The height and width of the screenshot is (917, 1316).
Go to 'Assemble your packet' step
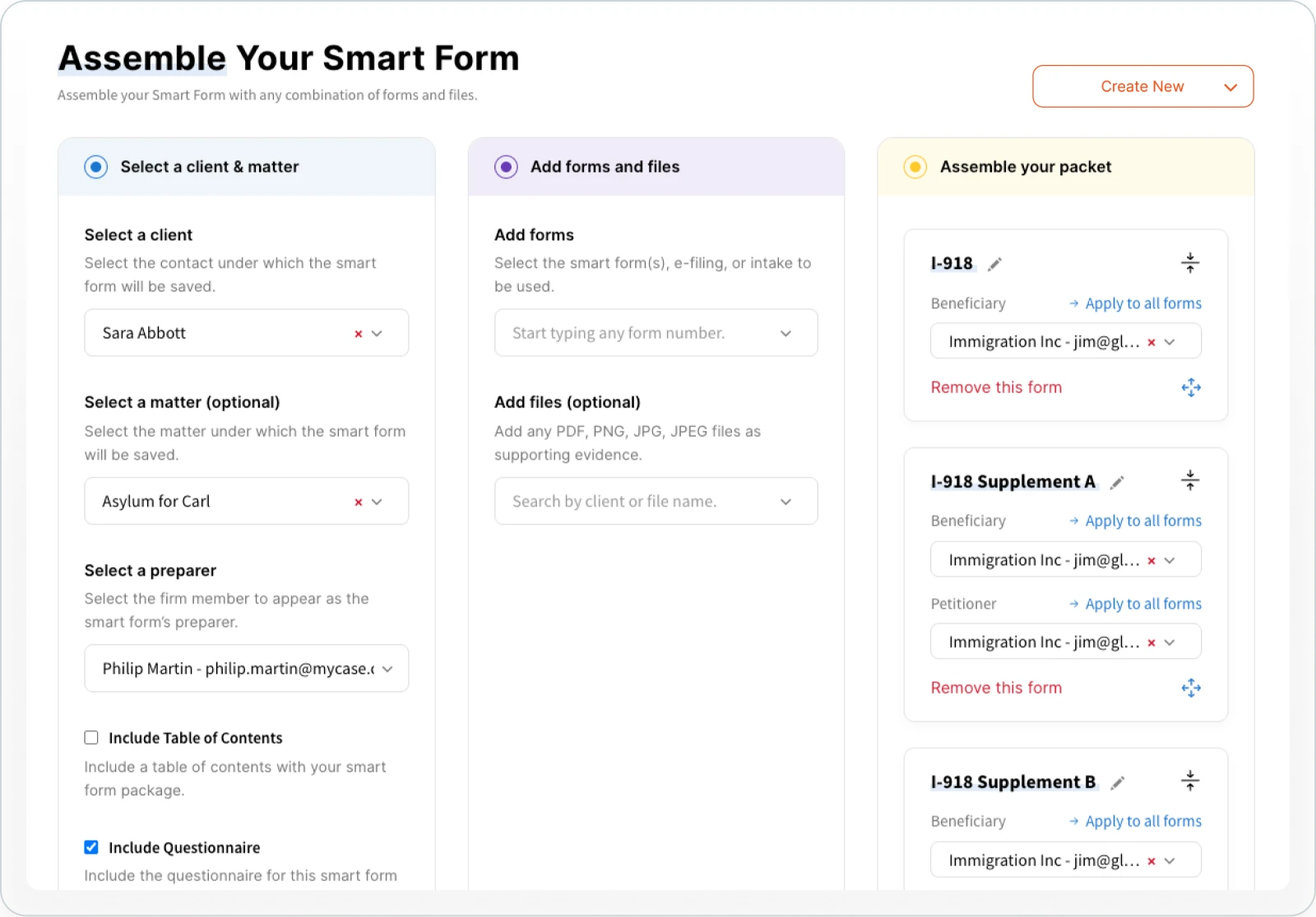pos(915,167)
